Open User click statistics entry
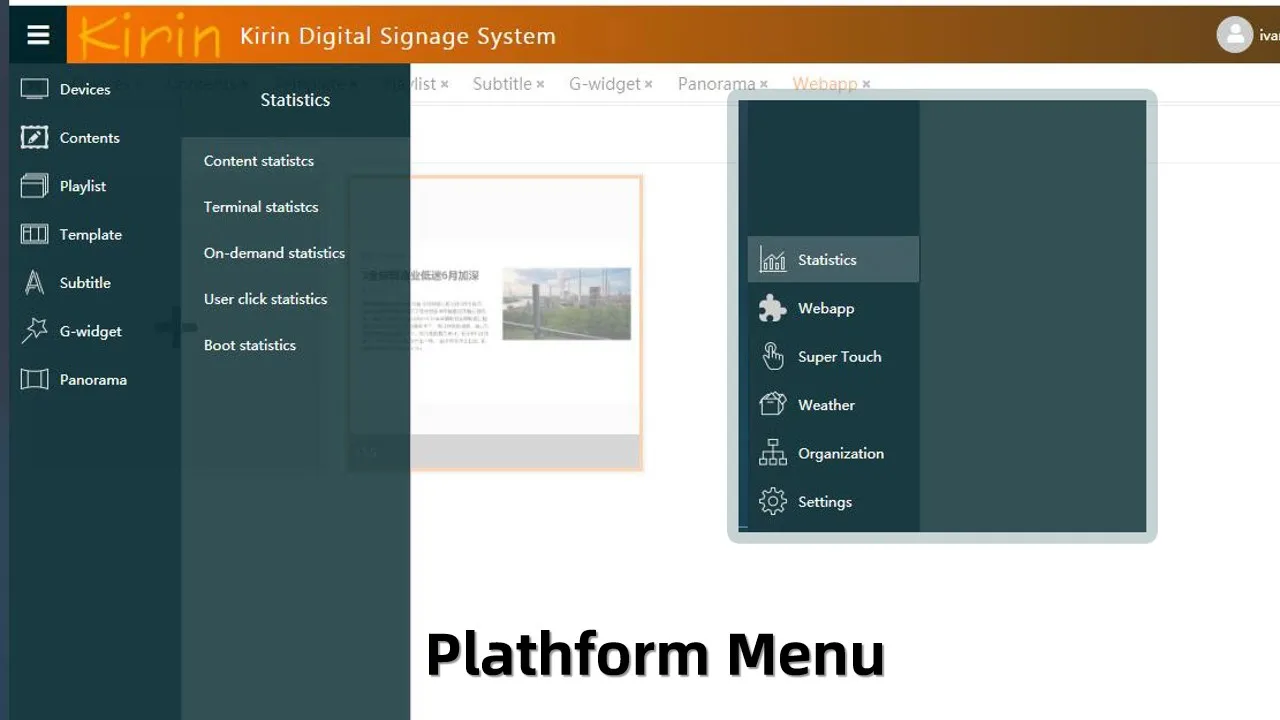The height and width of the screenshot is (720, 1280). pyautogui.click(x=265, y=299)
